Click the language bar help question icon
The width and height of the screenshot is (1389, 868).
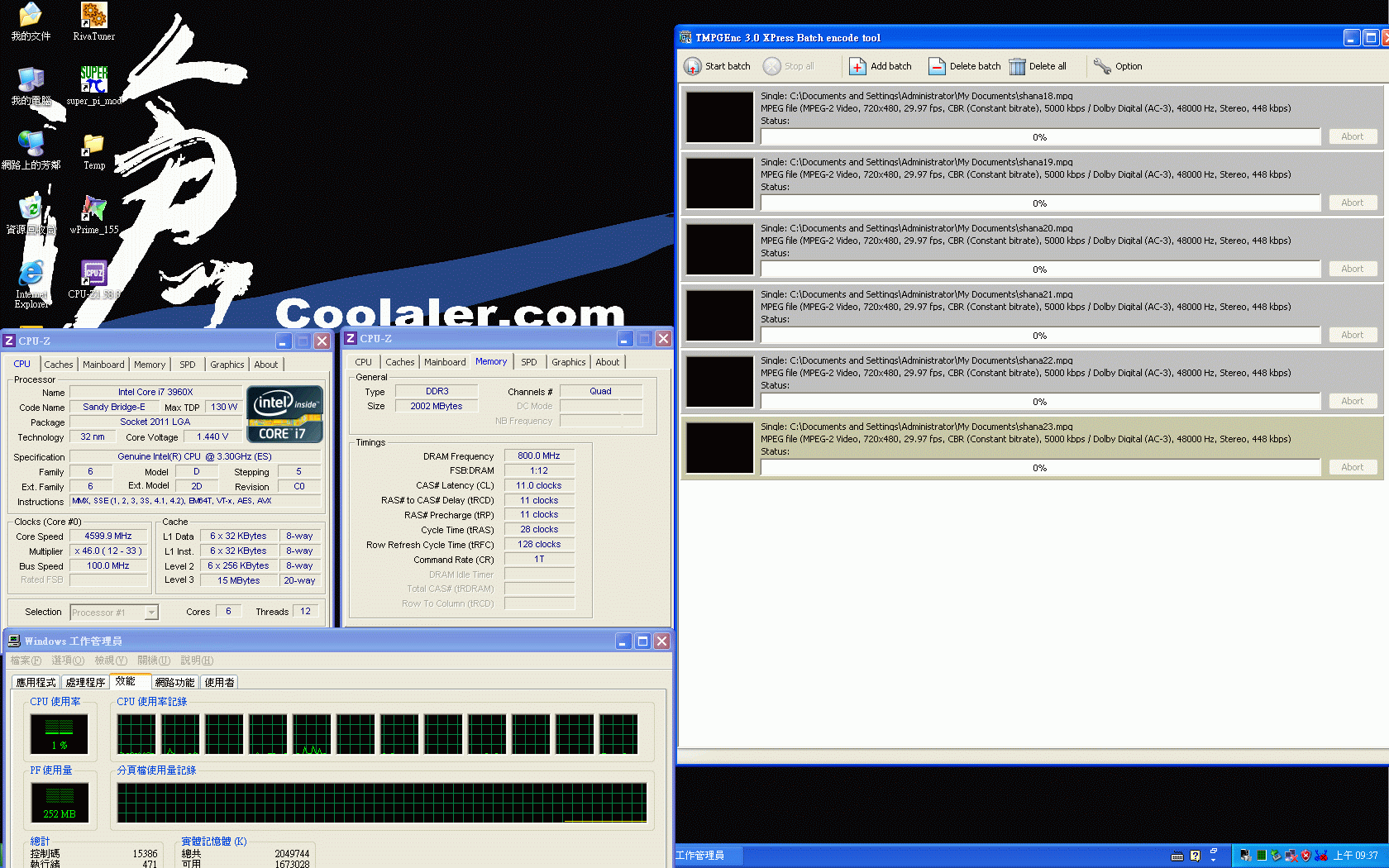tap(1195, 856)
